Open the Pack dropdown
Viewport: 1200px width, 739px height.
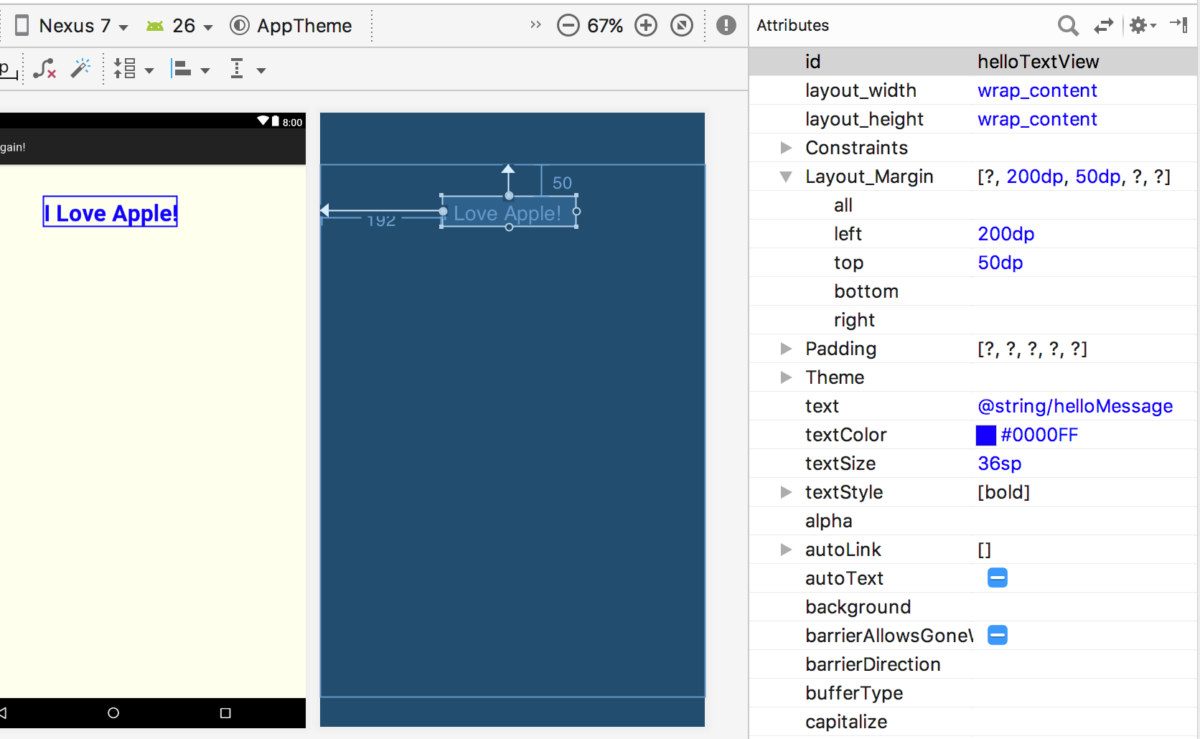[133, 69]
